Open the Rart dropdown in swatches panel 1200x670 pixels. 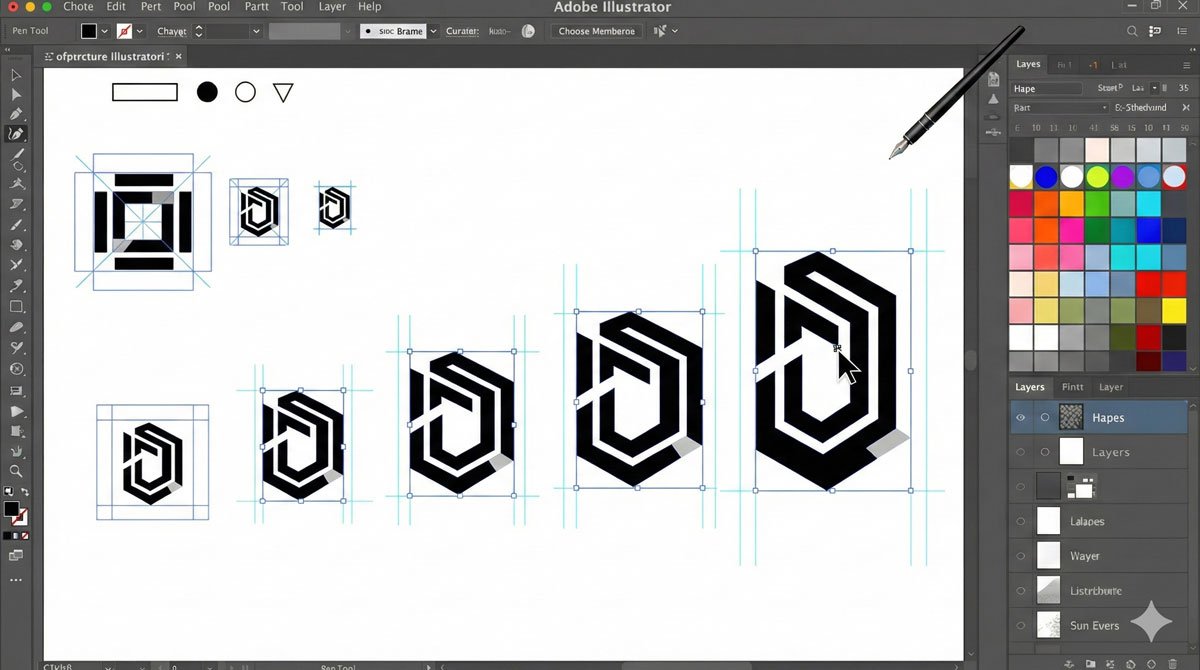tap(1103, 107)
